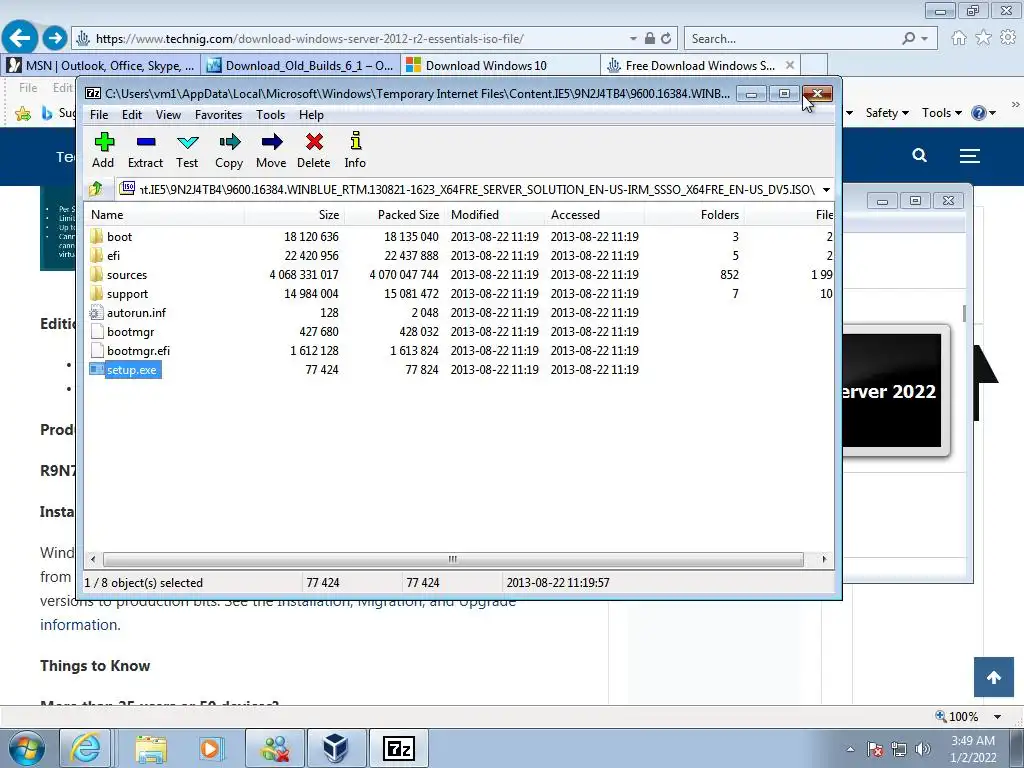Open the 7-Zip View menu
This screenshot has width=1024, height=768.
tap(168, 114)
